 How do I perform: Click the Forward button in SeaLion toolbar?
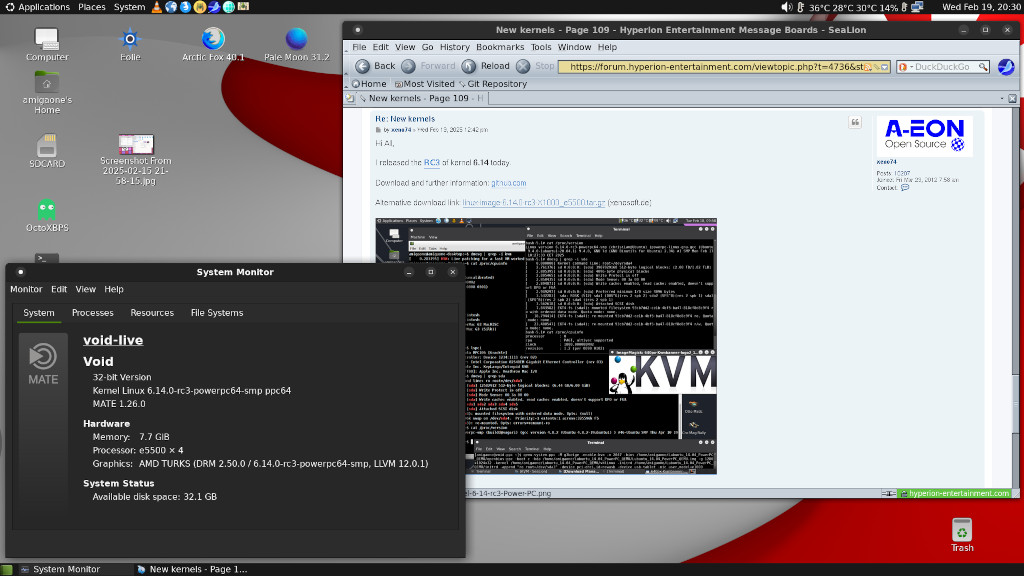(x=428, y=66)
